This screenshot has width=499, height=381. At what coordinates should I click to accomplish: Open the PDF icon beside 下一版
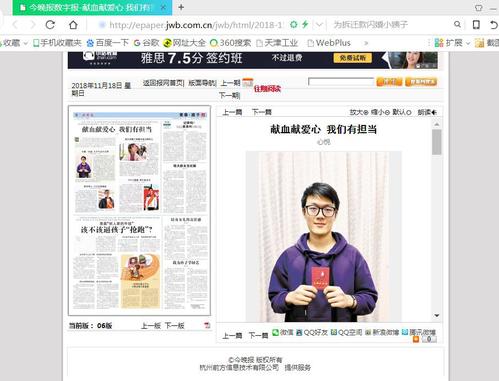(207, 325)
